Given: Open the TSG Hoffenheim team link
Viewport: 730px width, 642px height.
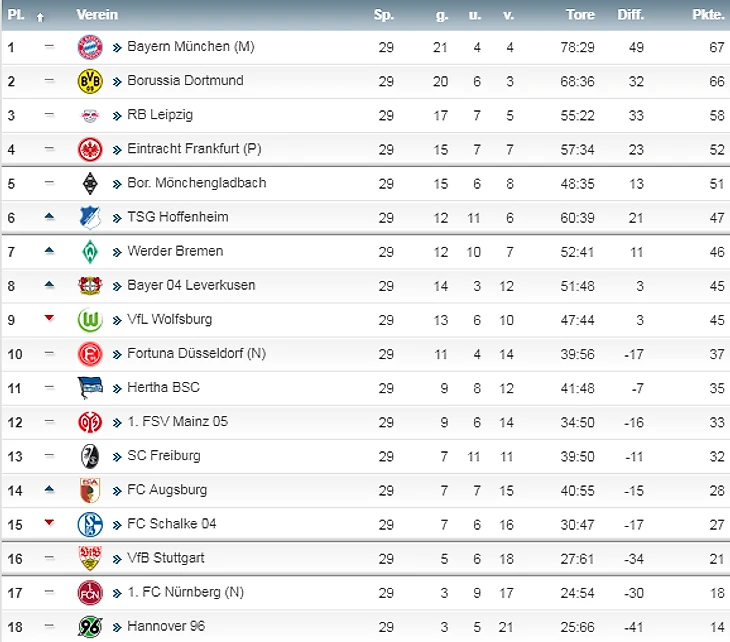Looking at the screenshot, I should (x=177, y=217).
